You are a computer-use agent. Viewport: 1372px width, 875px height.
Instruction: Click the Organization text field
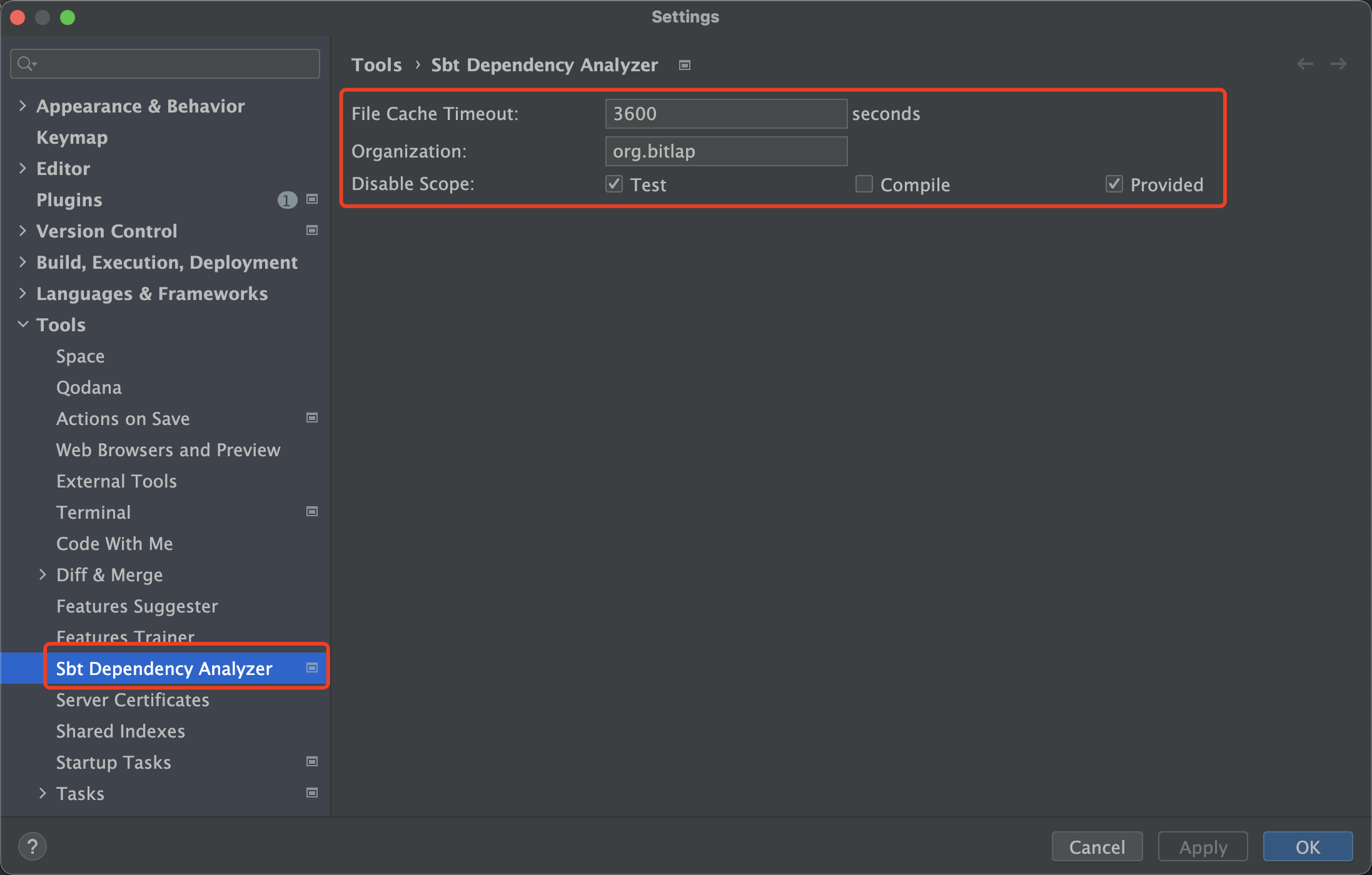click(725, 151)
